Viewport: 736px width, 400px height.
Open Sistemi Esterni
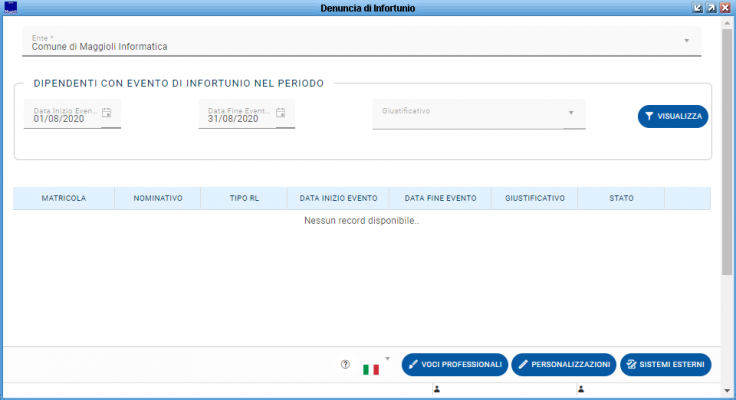click(x=666, y=365)
